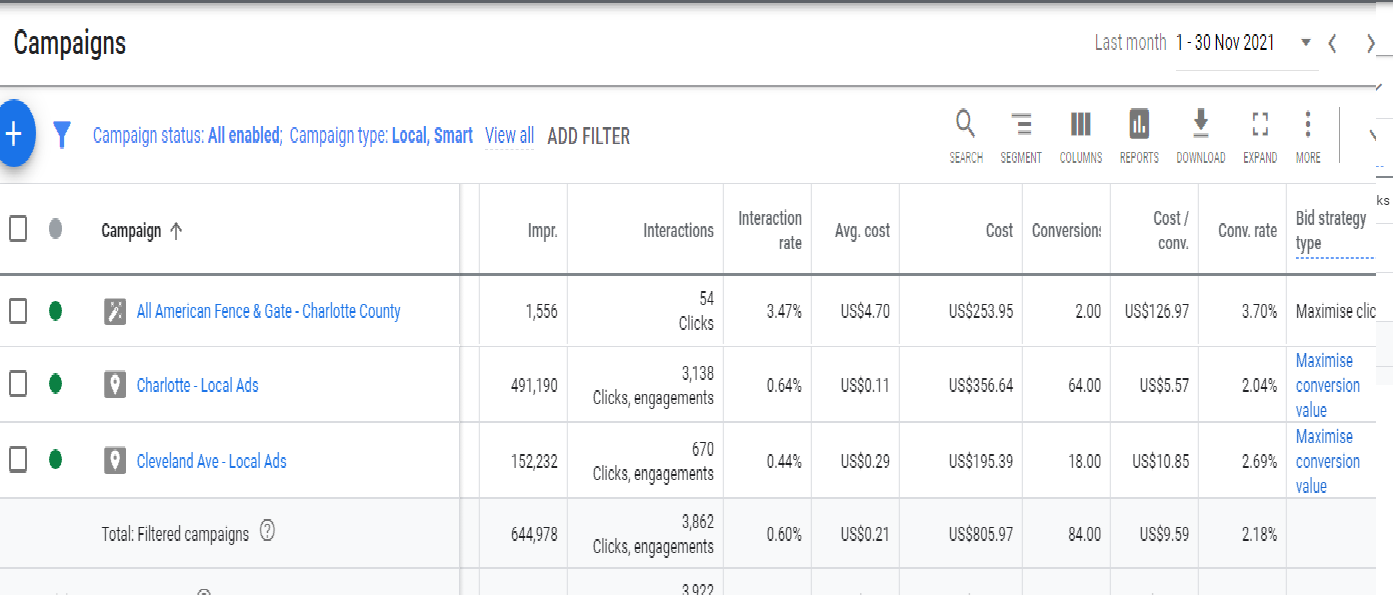
Task: Open the More three-dot menu
Action: (x=1307, y=124)
